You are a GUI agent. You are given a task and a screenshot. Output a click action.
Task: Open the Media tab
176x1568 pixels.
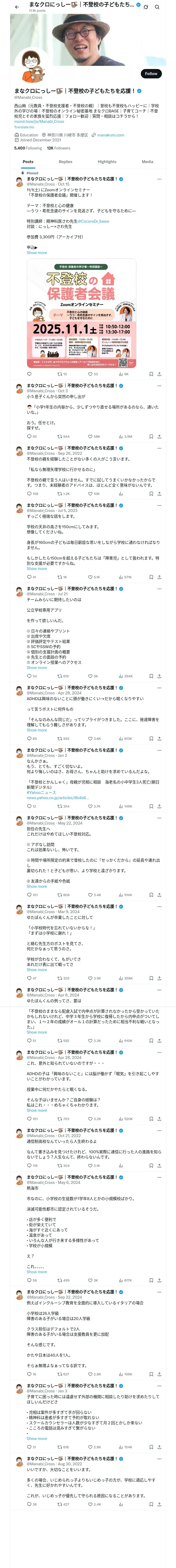pyautogui.click(x=148, y=162)
